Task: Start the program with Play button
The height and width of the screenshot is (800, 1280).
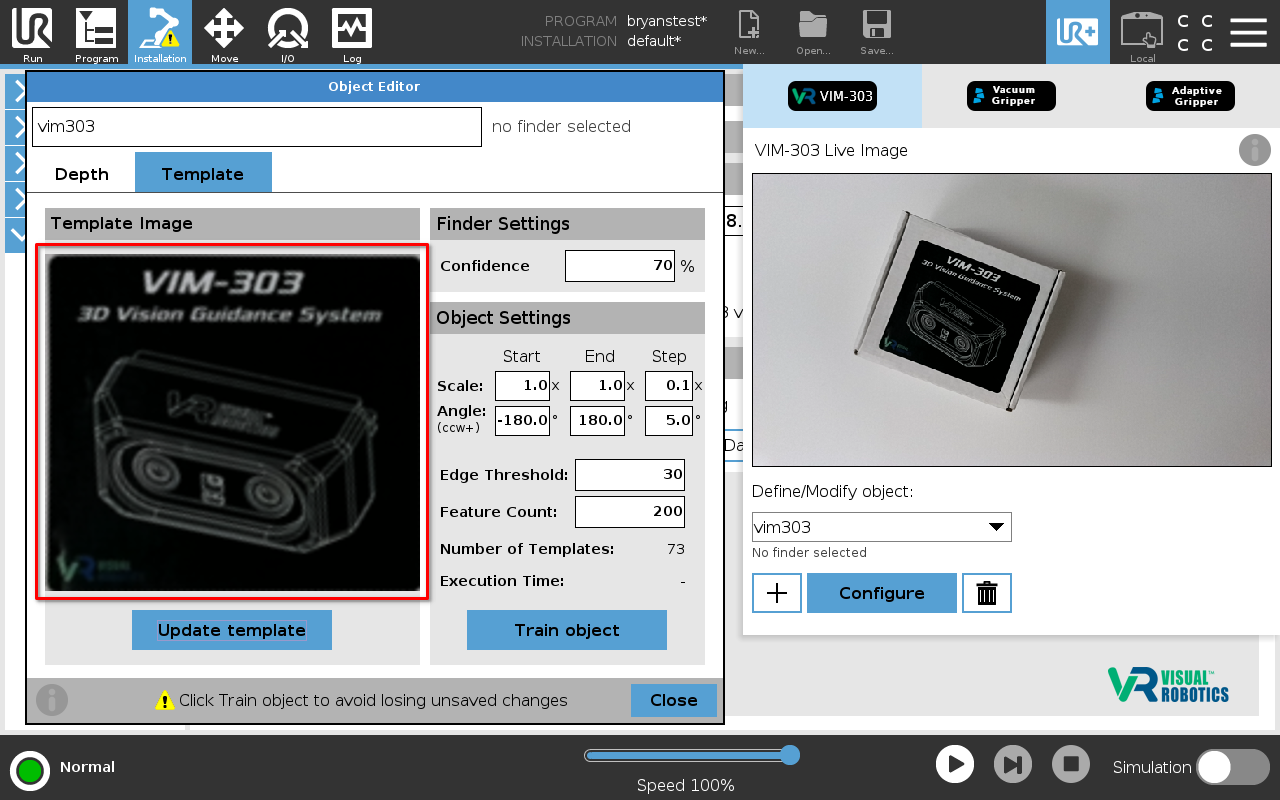Action: [955, 765]
